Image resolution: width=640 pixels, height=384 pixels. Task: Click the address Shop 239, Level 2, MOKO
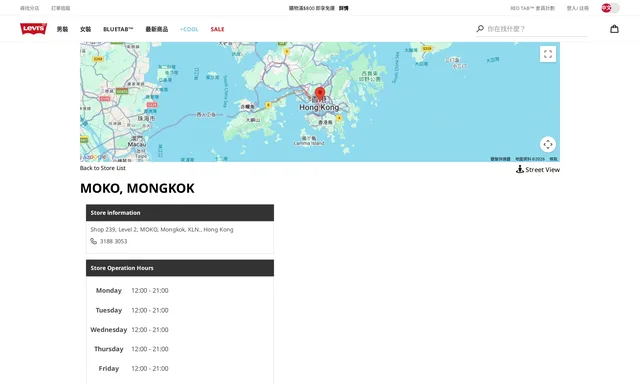point(162,229)
